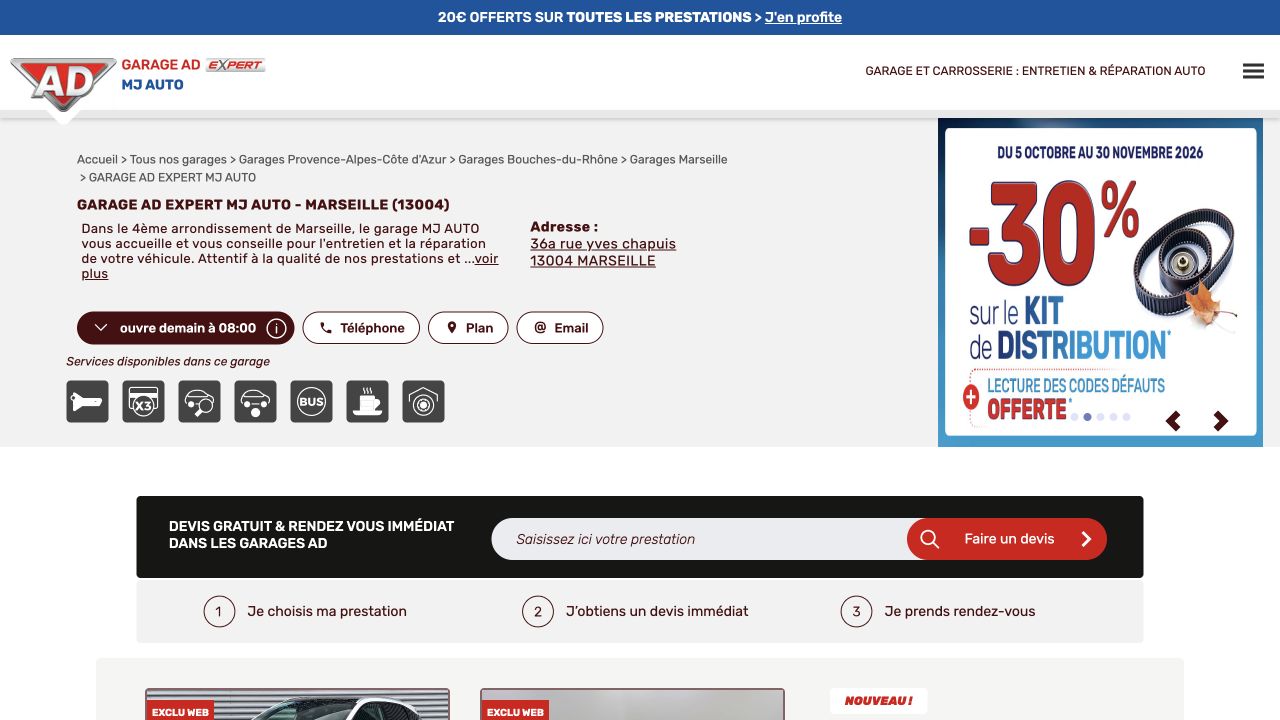Click the at-sign icon in the Email button

(541, 328)
